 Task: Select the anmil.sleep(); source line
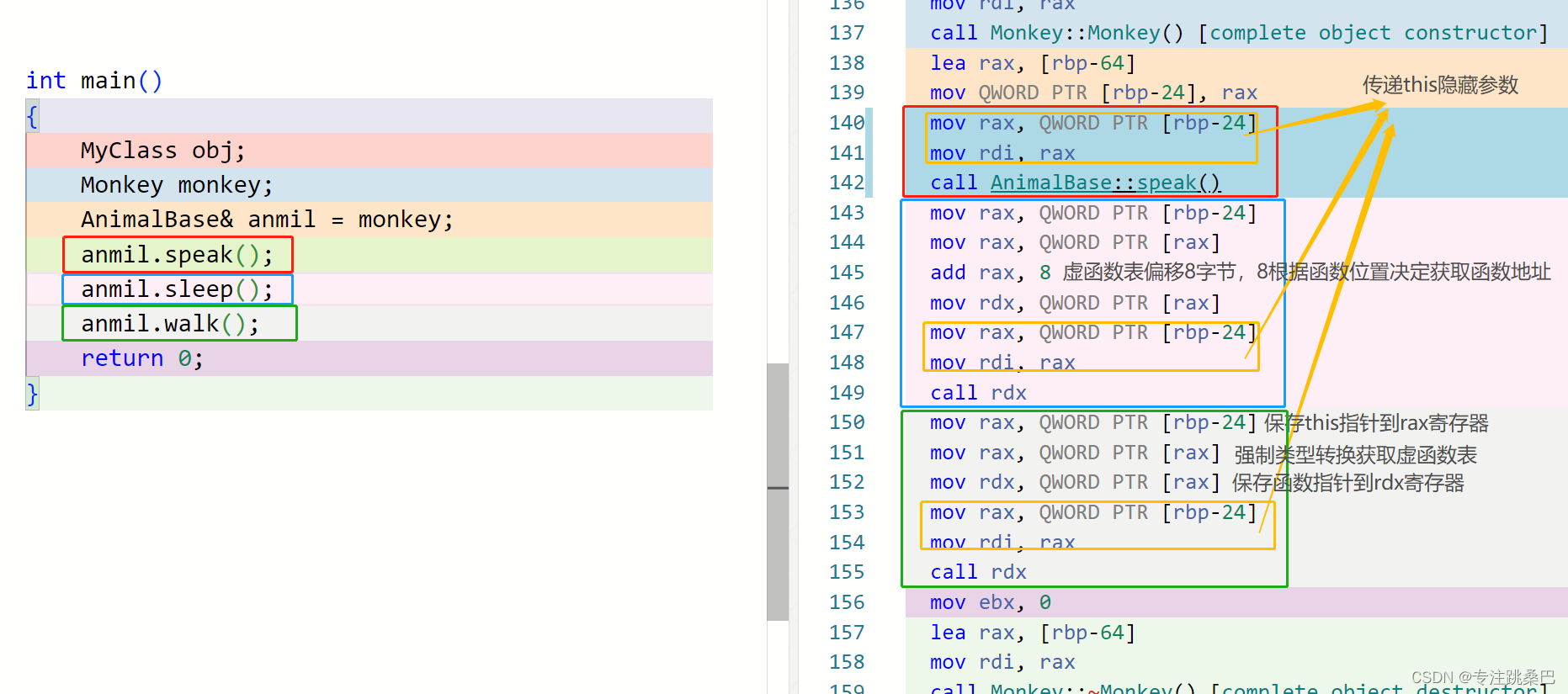tap(177, 289)
